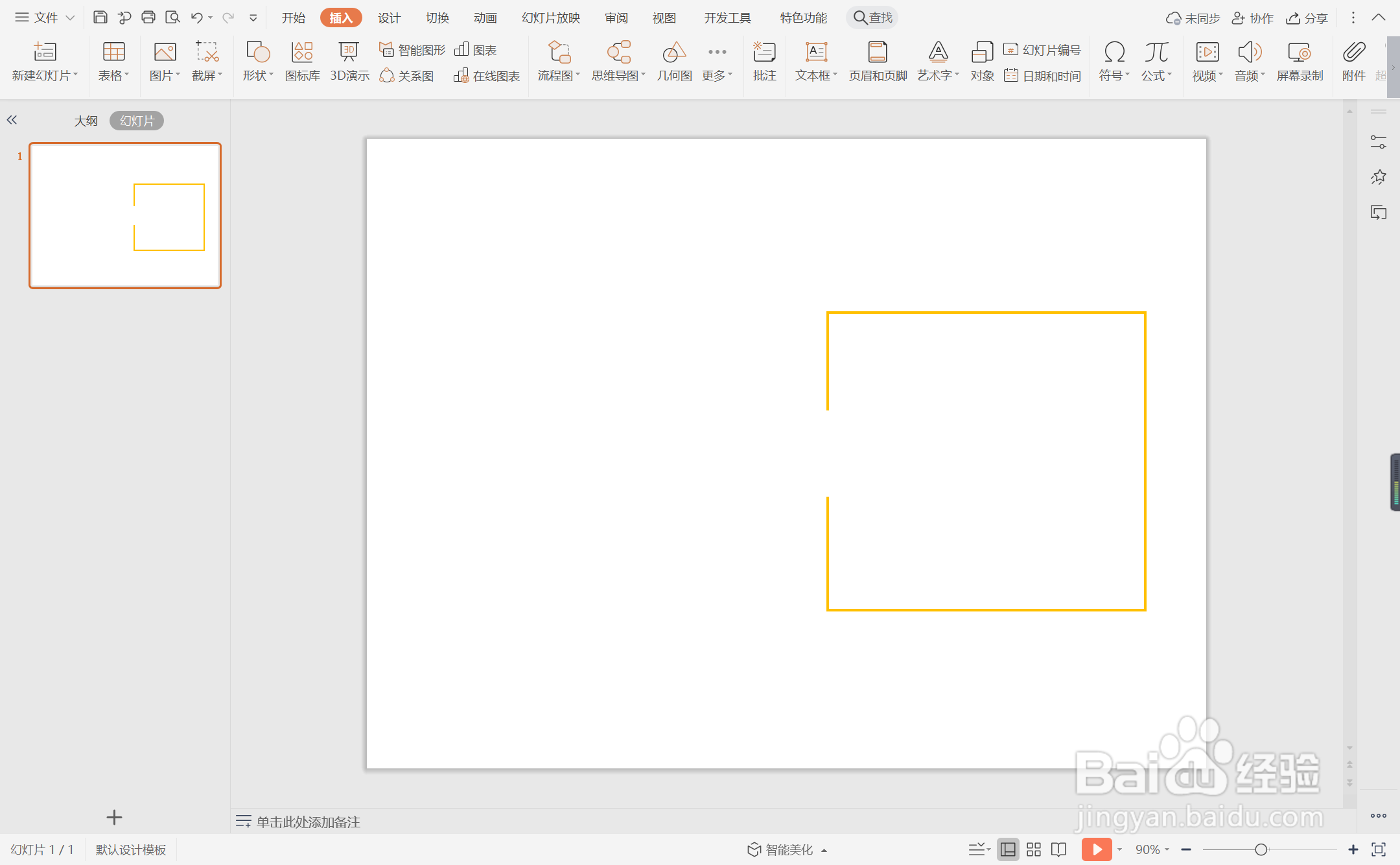
Task: Expand the 形状 shapes dropdown
Action: click(x=258, y=76)
